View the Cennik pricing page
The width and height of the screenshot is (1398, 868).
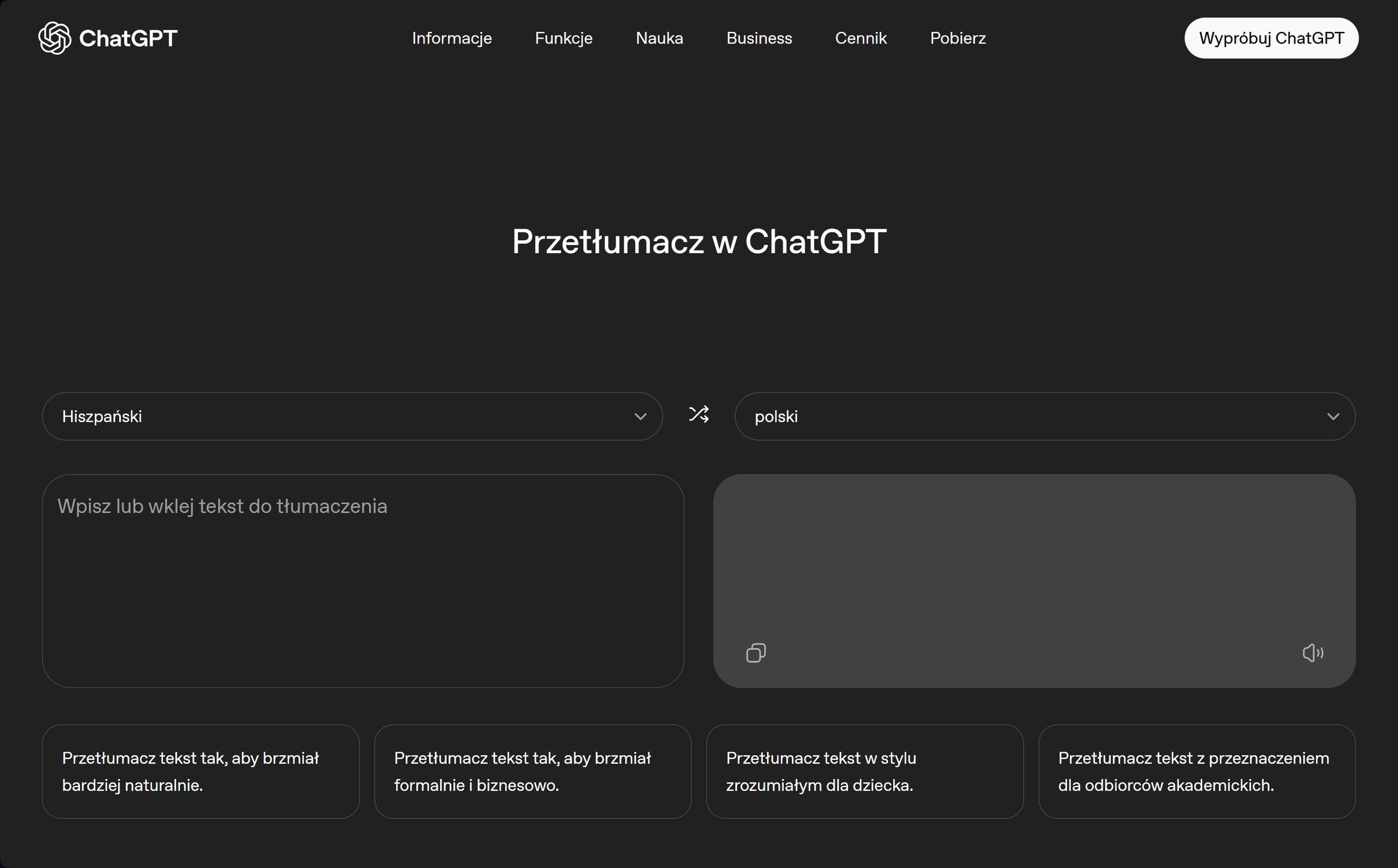861,38
